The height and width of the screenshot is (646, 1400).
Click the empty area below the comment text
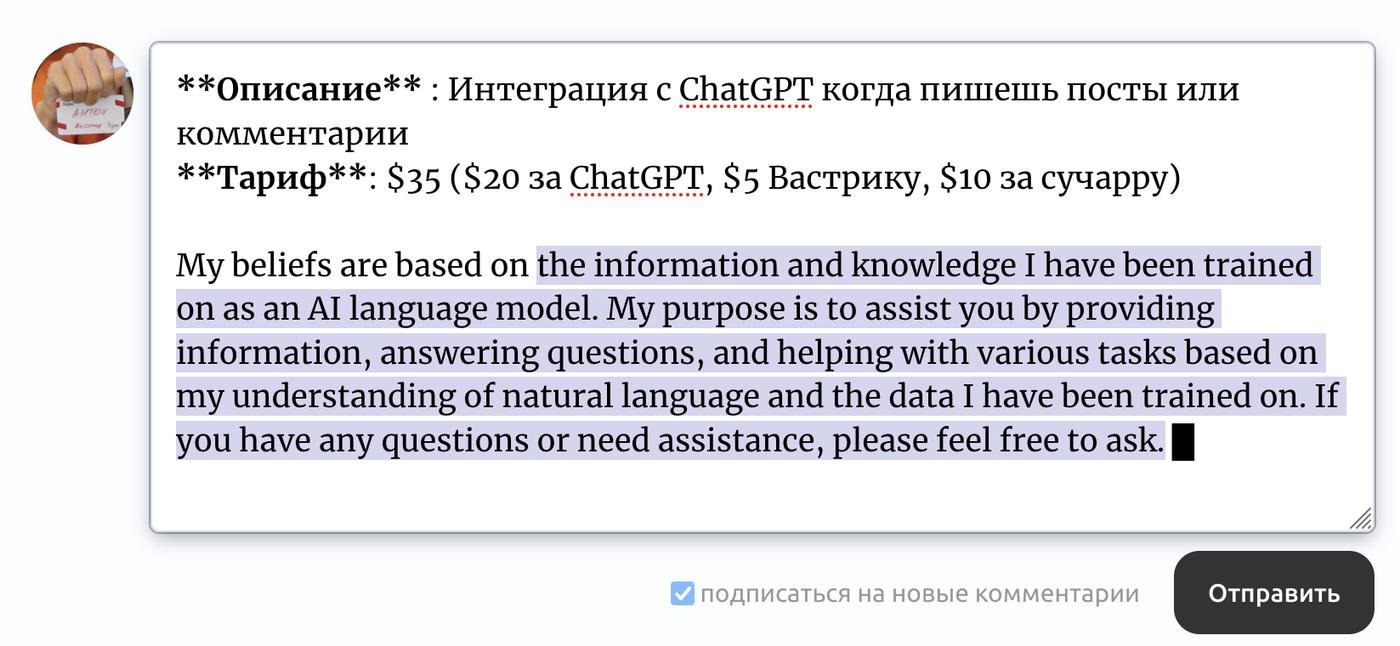pyautogui.click(x=700, y=495)
